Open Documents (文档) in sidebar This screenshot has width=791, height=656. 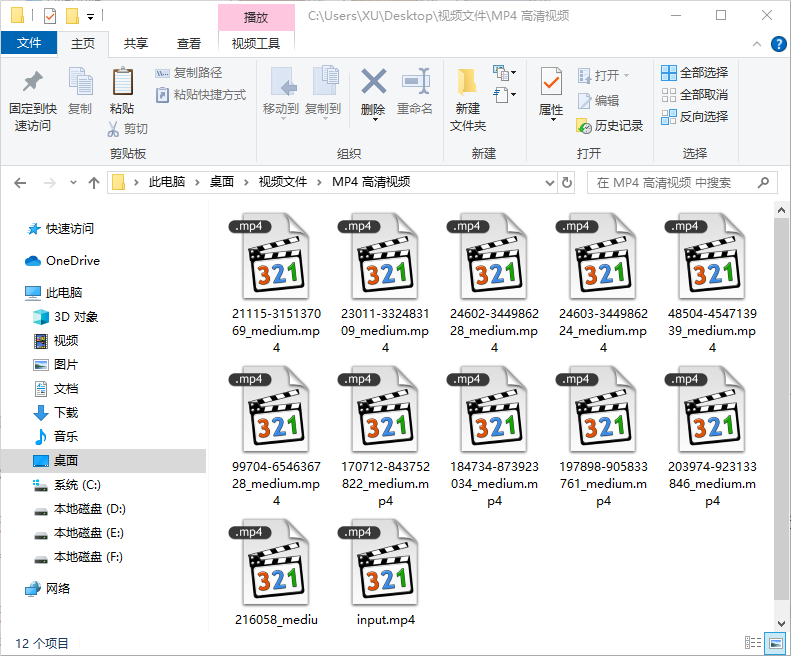[x=55, y=389]
